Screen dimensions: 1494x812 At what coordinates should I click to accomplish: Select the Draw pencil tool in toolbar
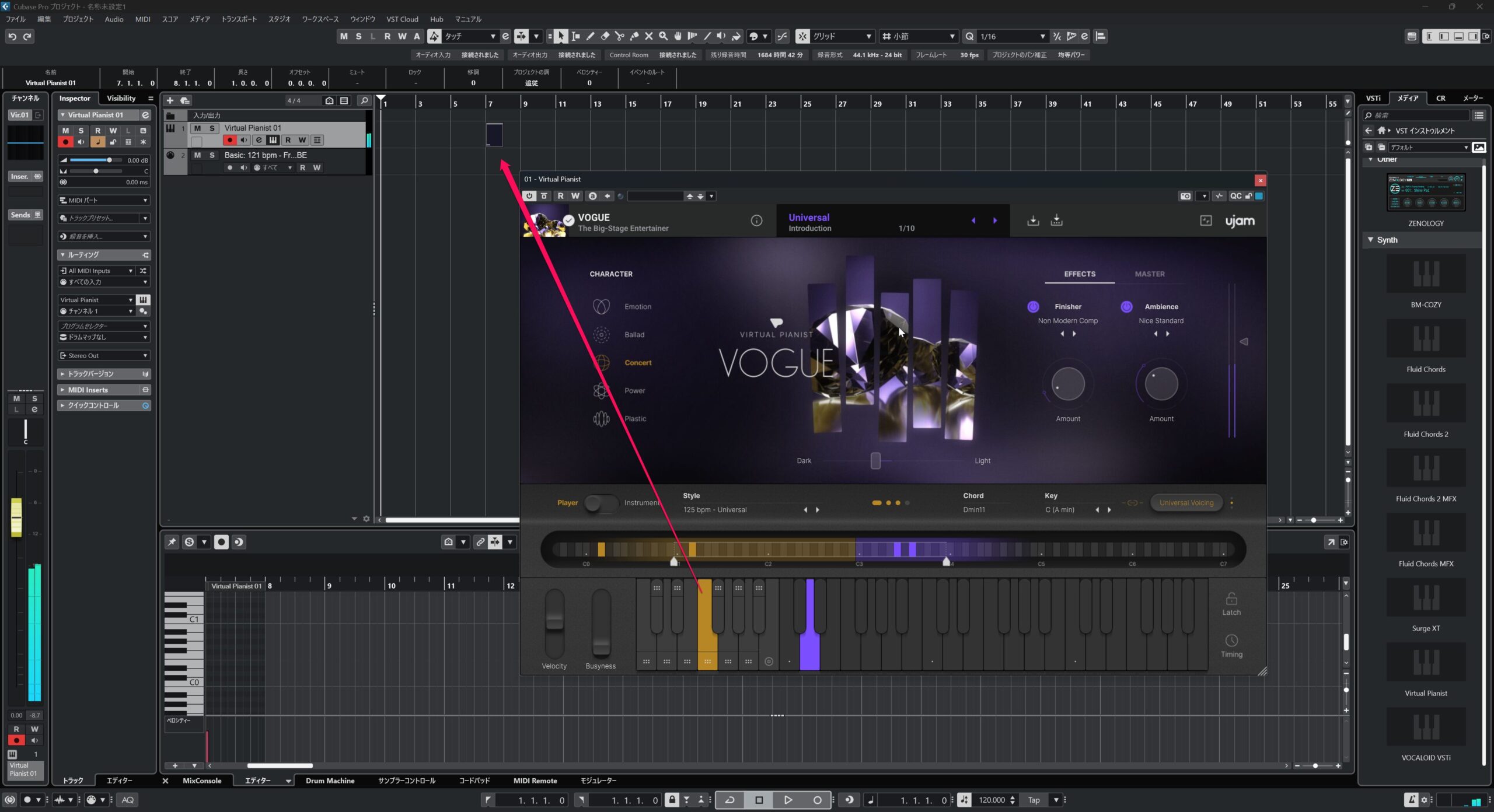tap(590, 36)
